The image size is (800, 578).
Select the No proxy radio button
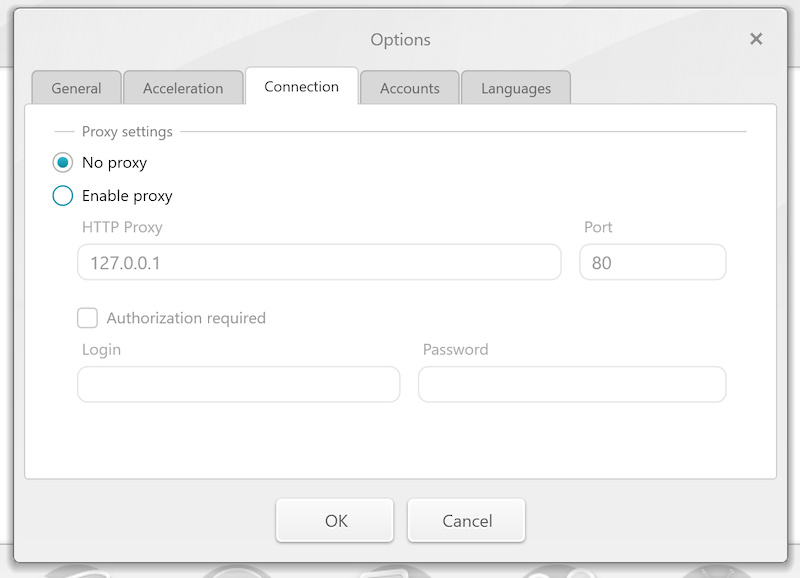63,162
